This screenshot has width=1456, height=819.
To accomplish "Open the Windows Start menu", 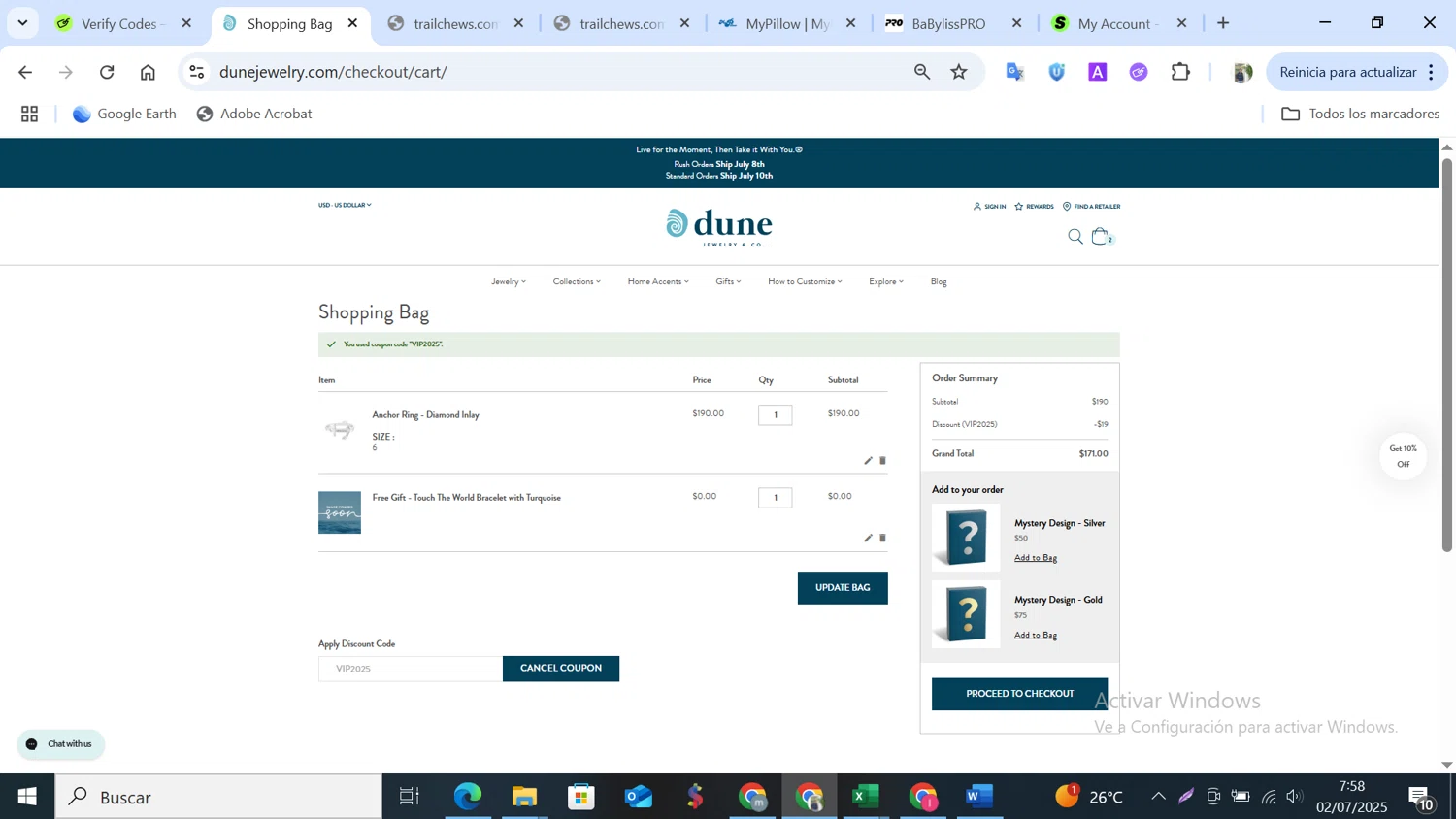I will 27,797.
